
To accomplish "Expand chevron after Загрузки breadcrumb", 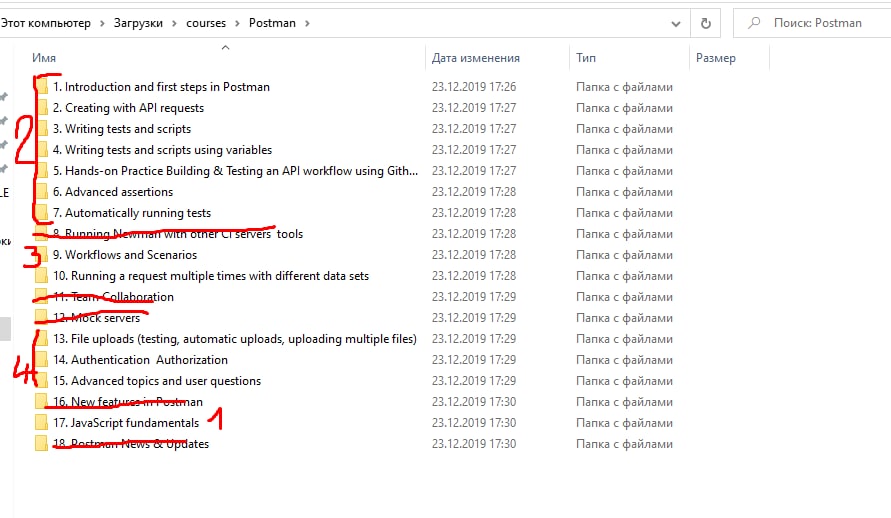I will click(174, 23).
